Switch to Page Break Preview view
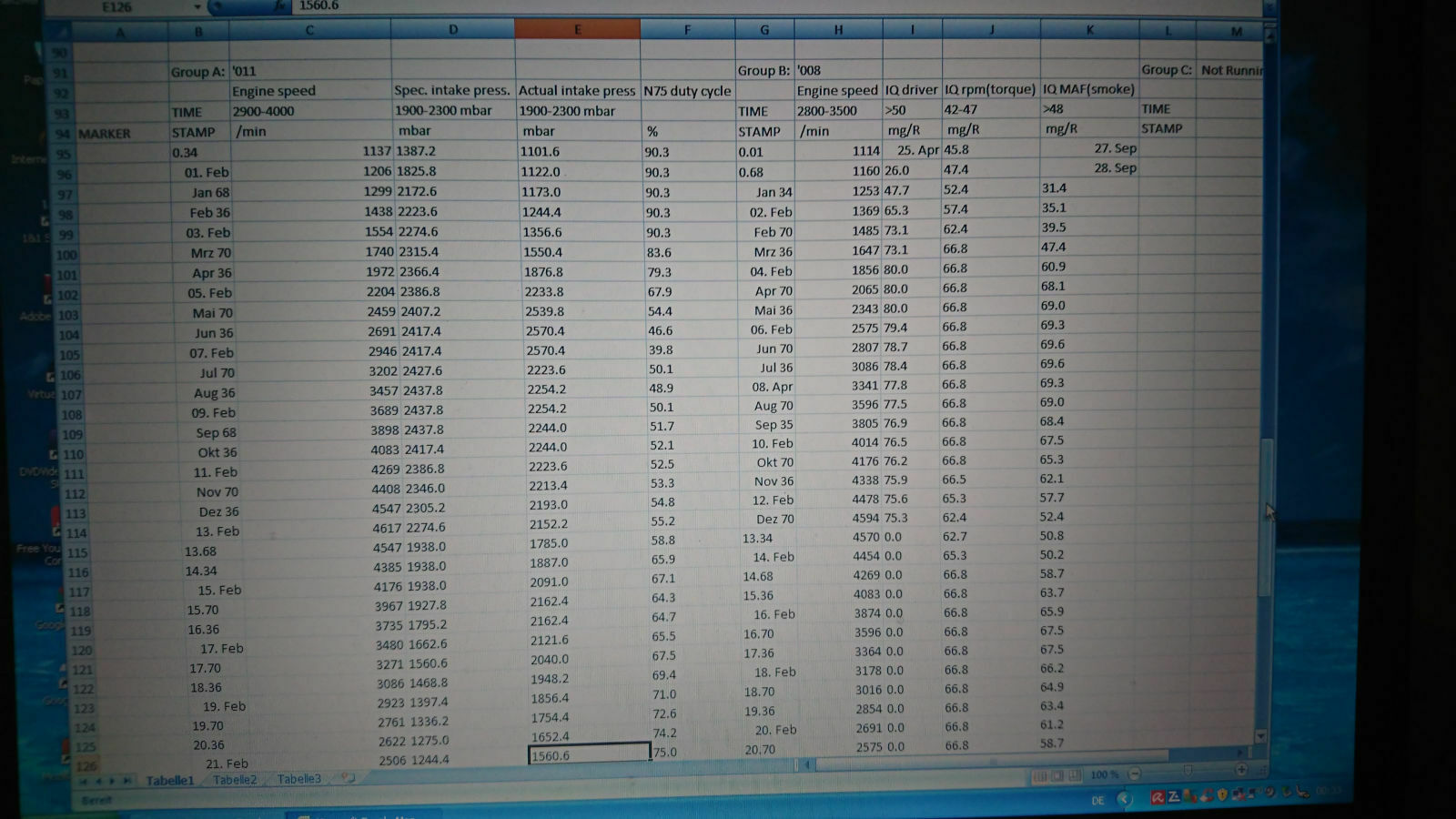The width and height of the screenshot is (1456, 819). click(1075, 775)
